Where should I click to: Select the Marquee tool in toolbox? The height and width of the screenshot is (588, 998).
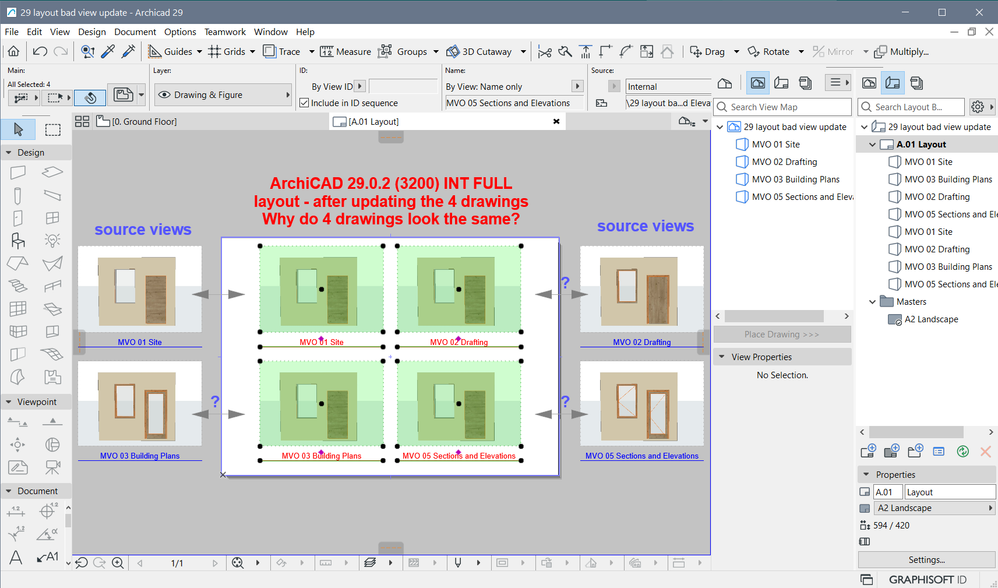coord(53,130)
